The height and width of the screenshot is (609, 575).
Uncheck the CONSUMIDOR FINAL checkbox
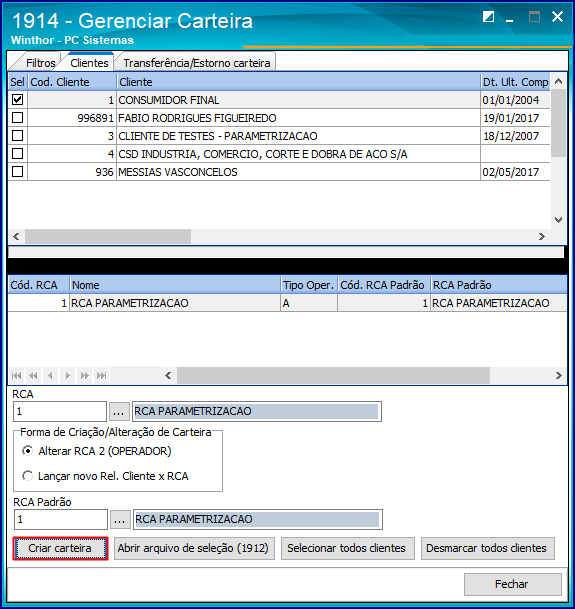(17, 100)
